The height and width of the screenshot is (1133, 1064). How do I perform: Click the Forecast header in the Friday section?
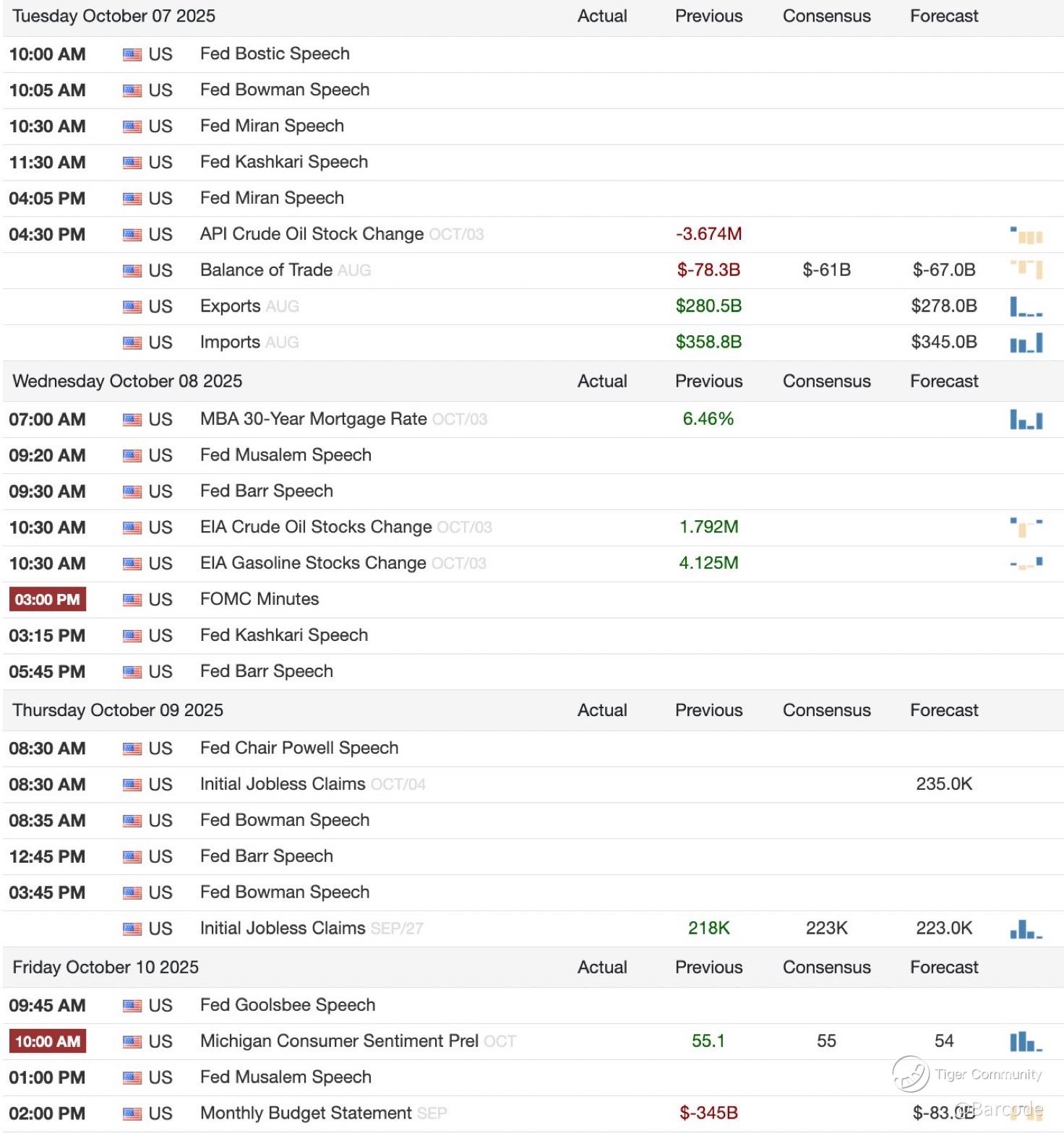coord(943,967)
